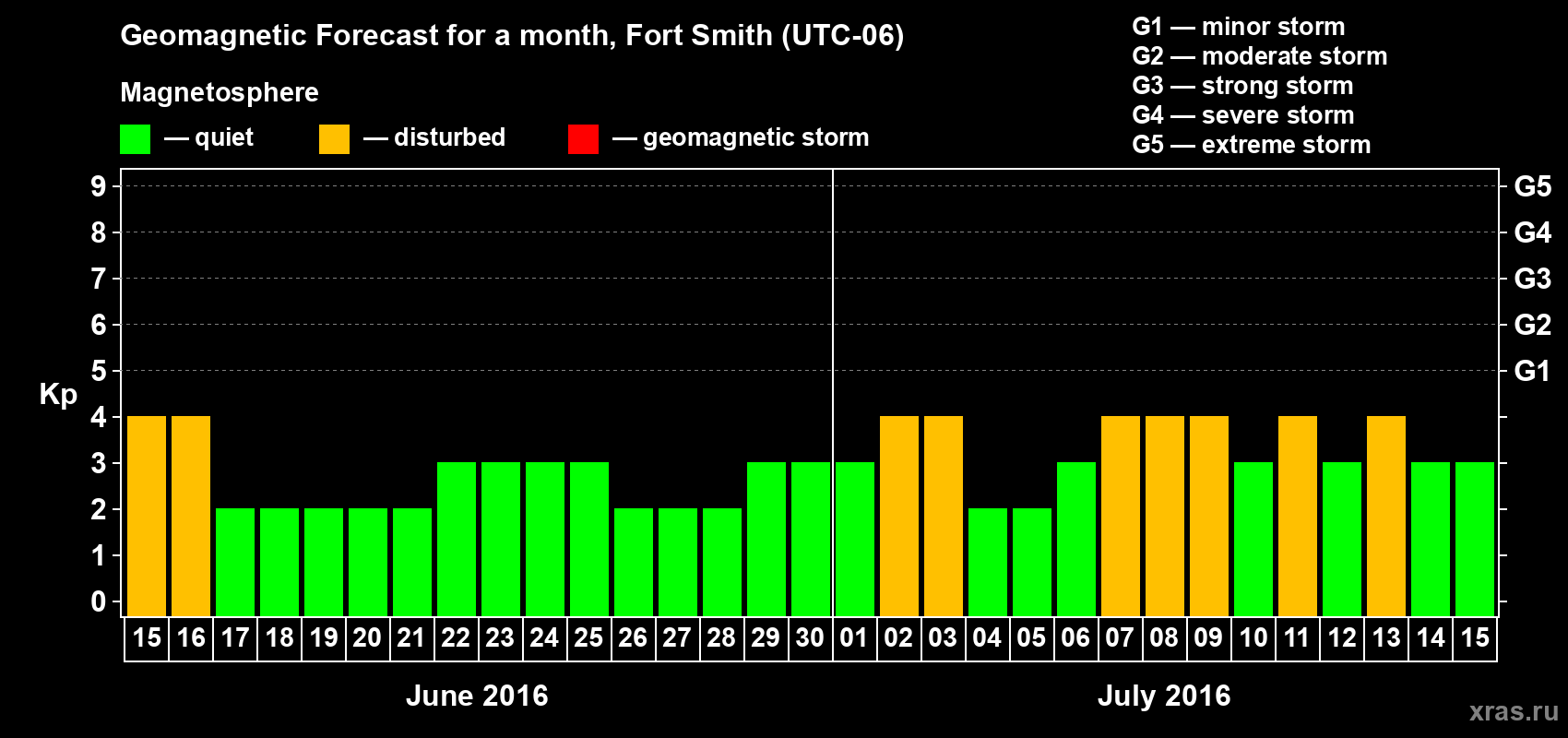Select the June 30 green bar
1568x738 pixels.
(811, 540)
